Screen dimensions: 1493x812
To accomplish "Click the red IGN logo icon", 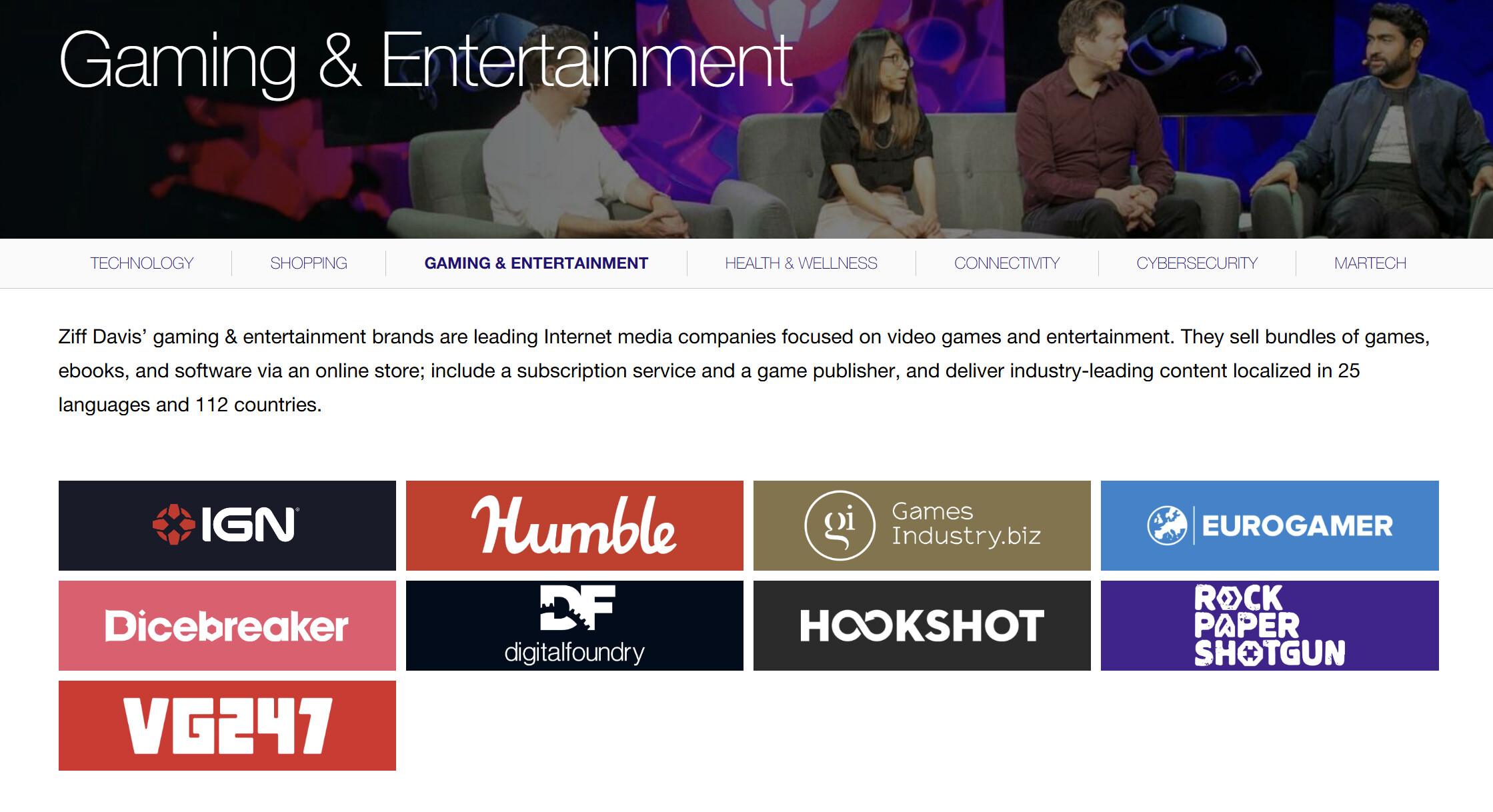I will point(173,525).
